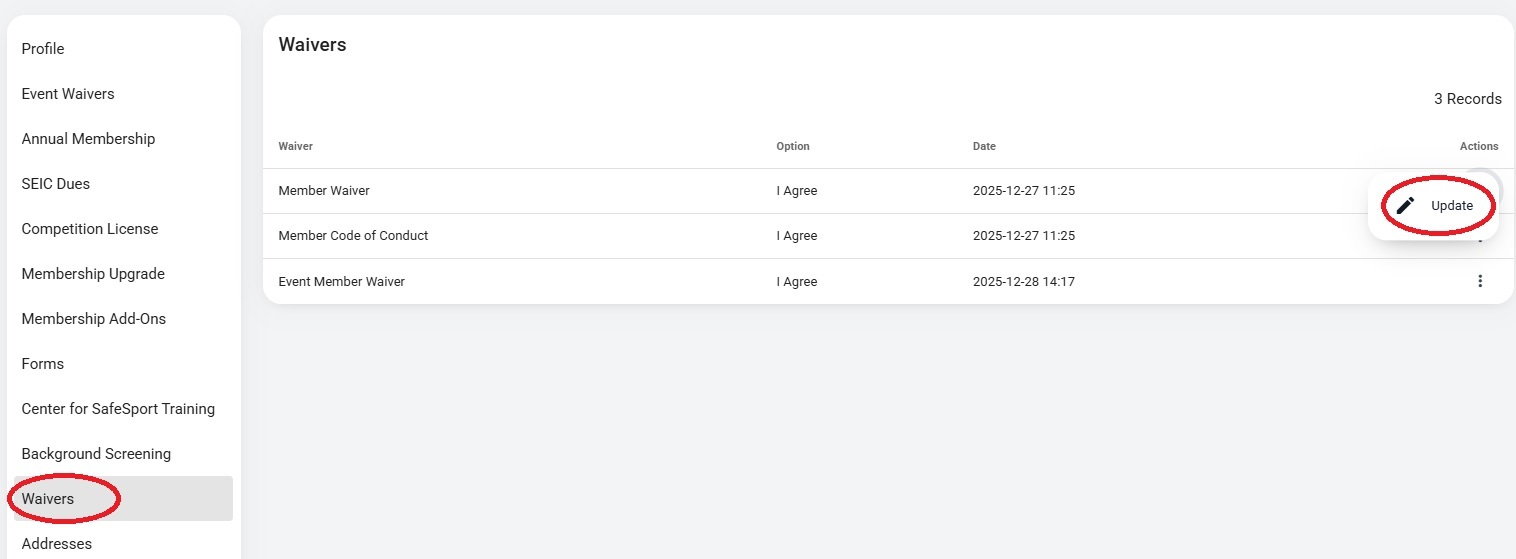Open the actions menu for Event Member Waiver
The image size is (1516, 559).
pyautogui.click(x=1480, y=281)
